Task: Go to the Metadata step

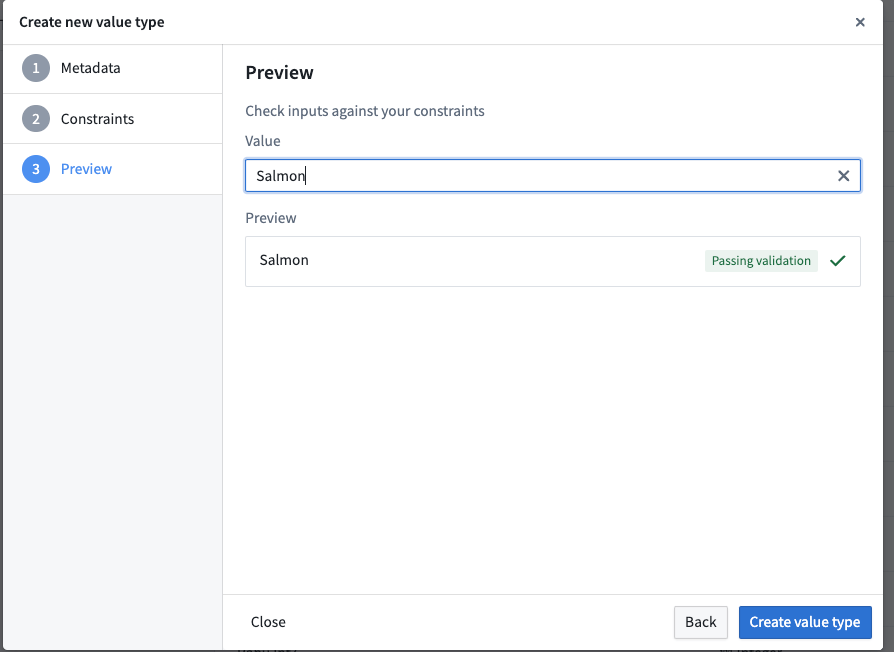Action: pyautogui.click(x=90, y=69)
